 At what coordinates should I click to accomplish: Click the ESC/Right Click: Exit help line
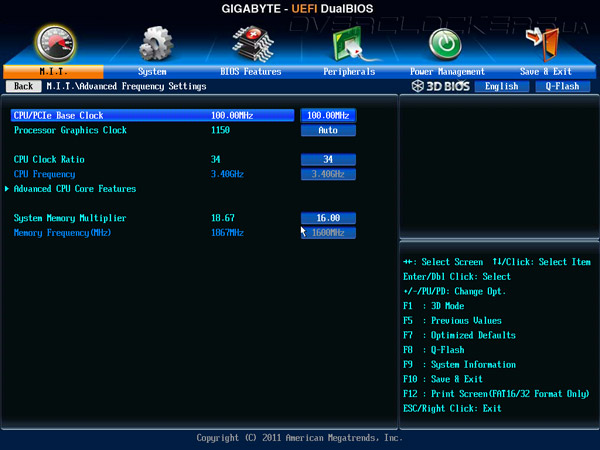pos(452,408)
